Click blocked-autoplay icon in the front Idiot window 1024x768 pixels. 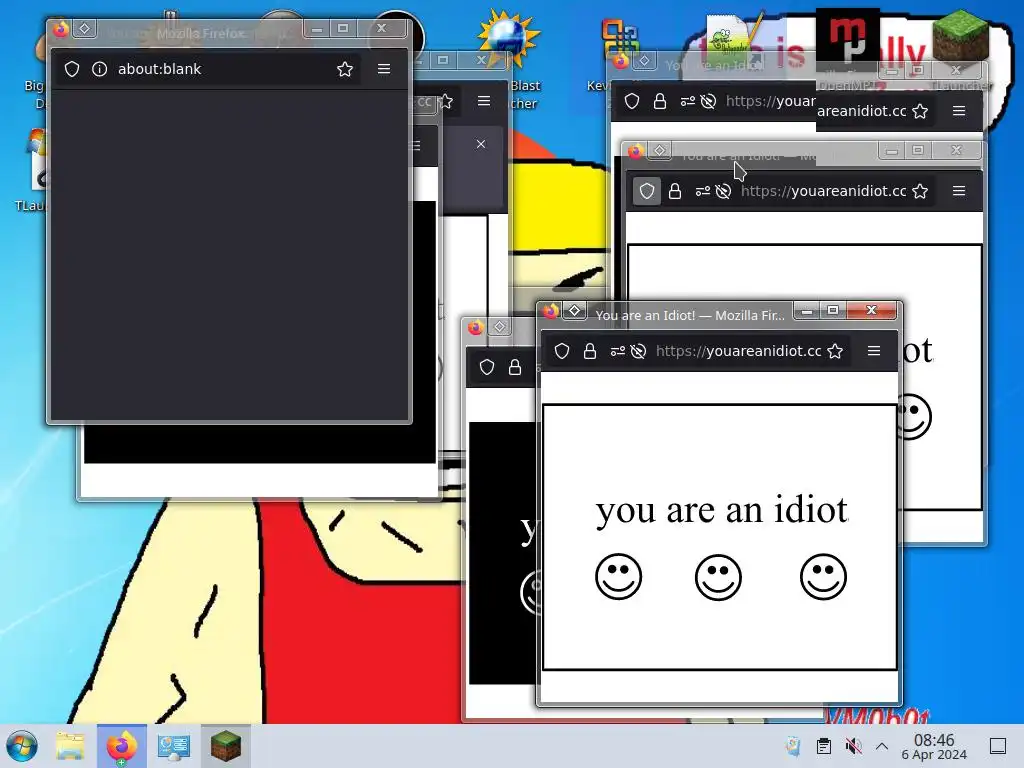click(x=639, y=351)
